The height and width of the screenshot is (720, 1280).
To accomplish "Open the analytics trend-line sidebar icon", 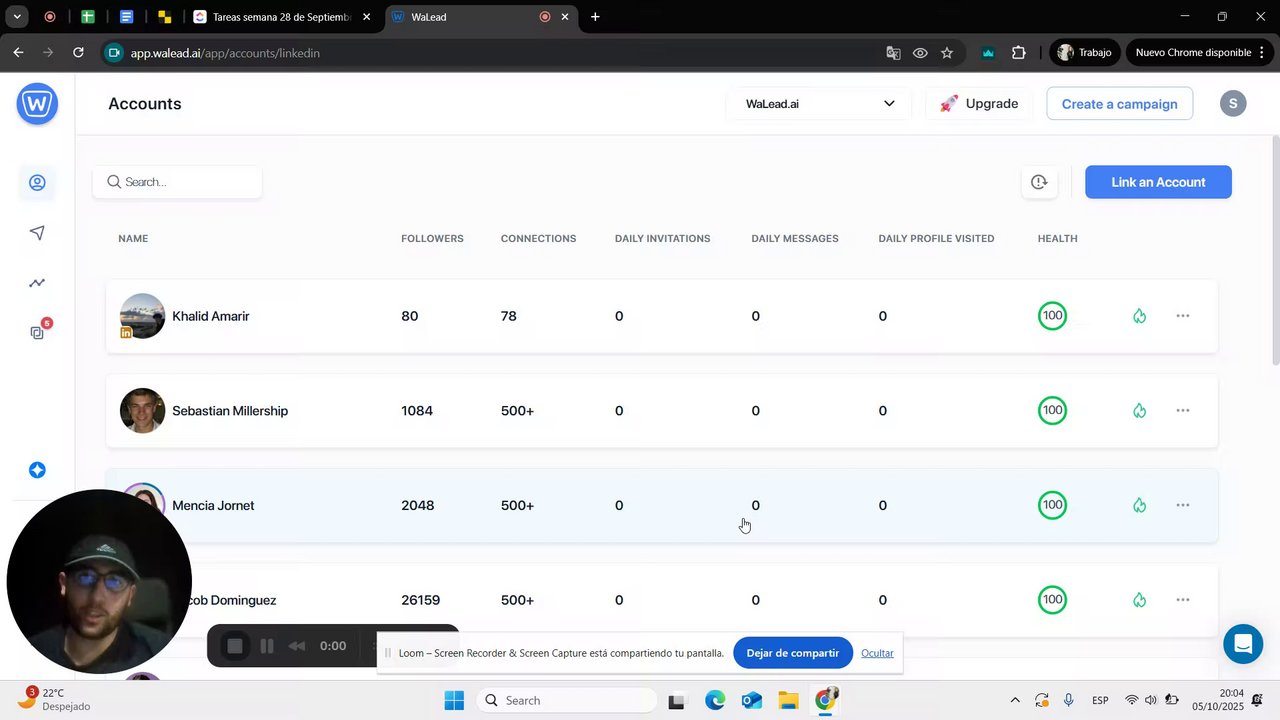I will (x=37, y=283).
